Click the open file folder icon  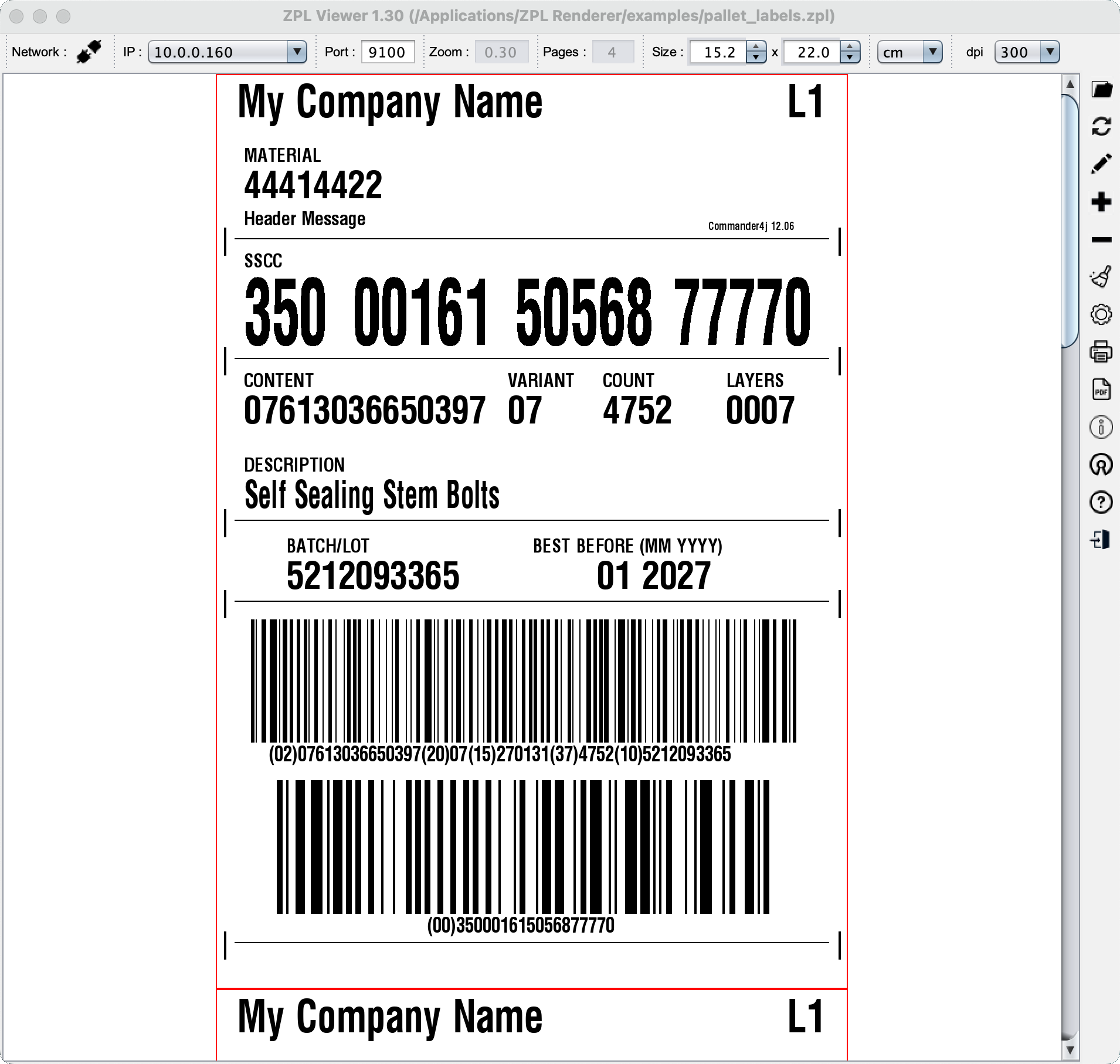tap(1101, 90)
